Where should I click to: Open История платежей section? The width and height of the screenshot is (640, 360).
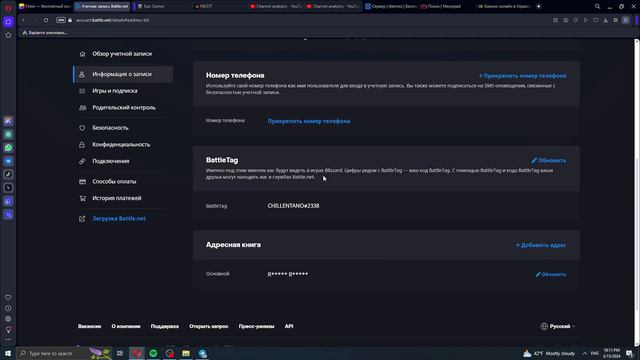click(x=117, y=198)
